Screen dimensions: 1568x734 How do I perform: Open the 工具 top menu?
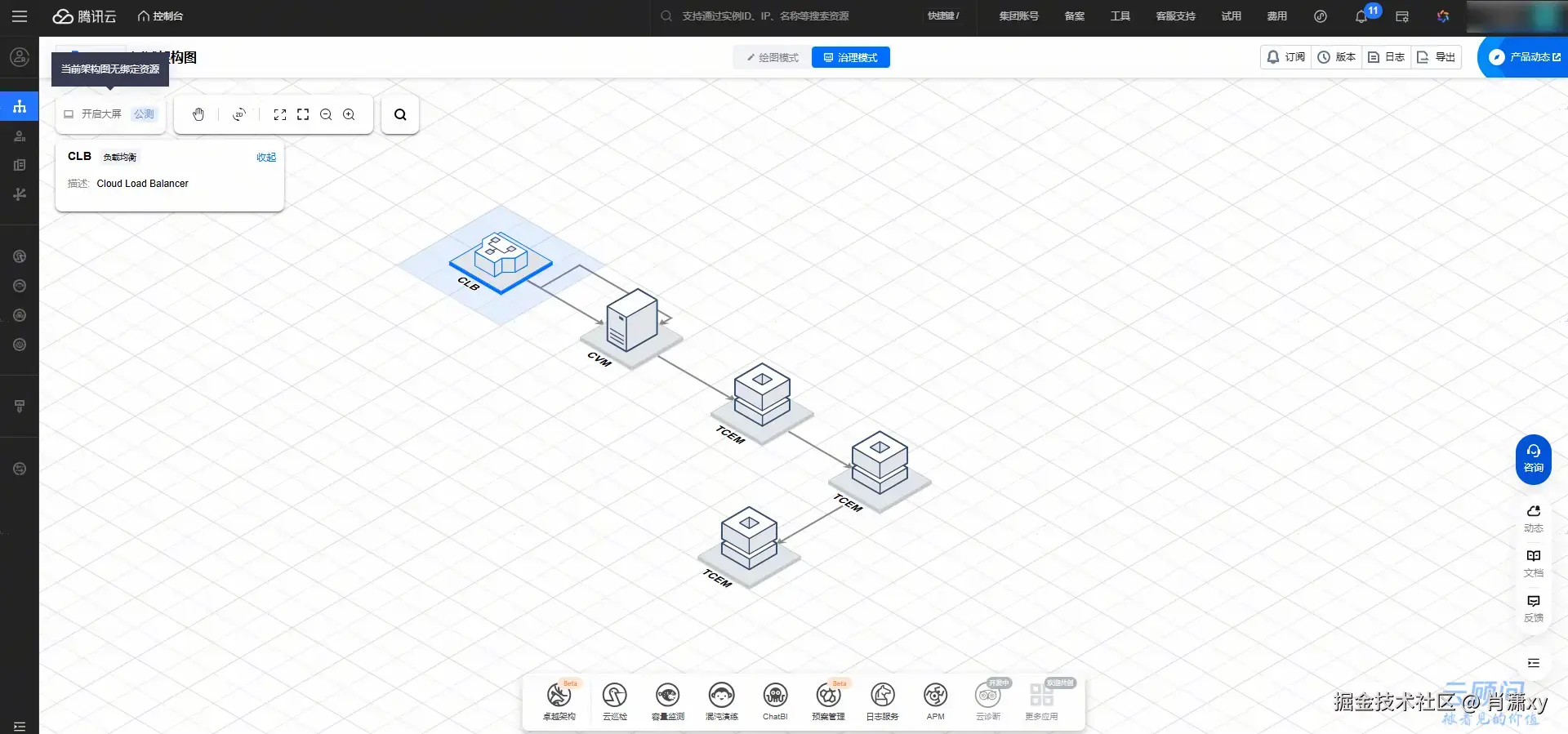click(x=1120, y=16)
